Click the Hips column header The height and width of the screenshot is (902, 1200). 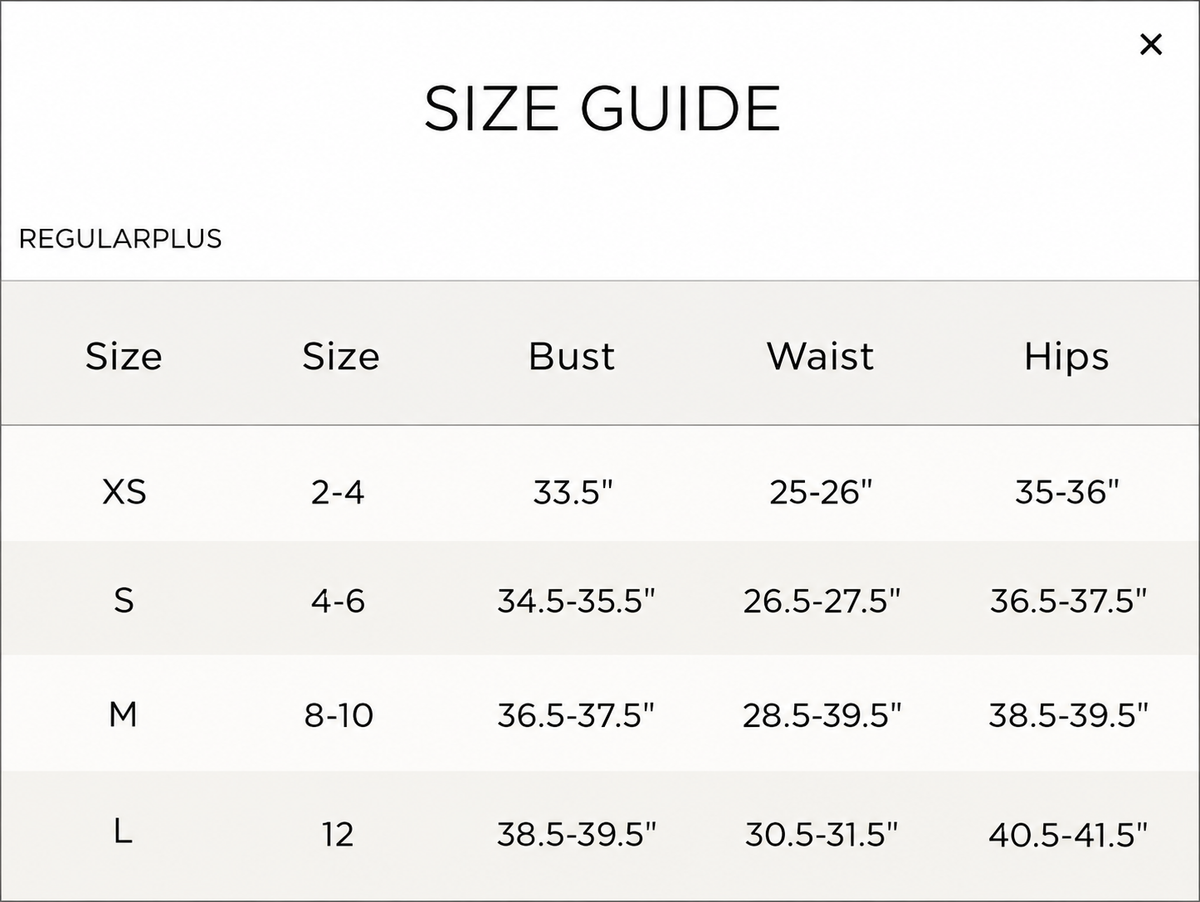(1067, 357)
